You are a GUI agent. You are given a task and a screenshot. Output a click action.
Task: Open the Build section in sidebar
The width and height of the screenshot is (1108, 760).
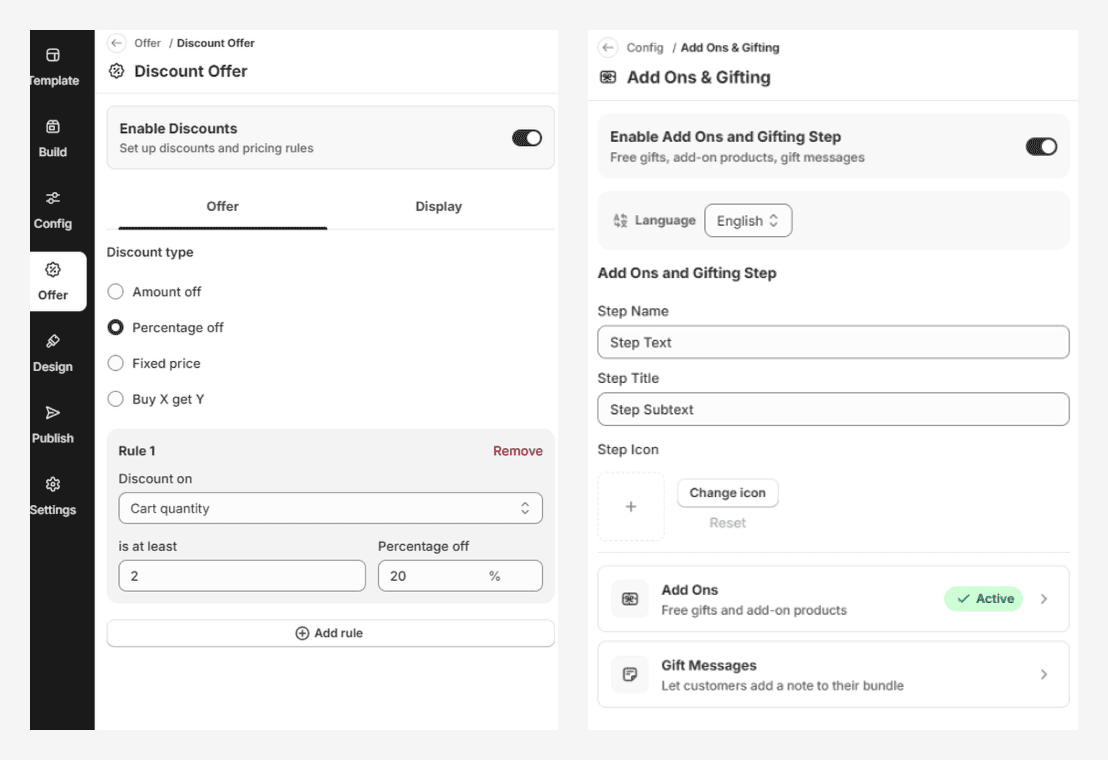53,138
